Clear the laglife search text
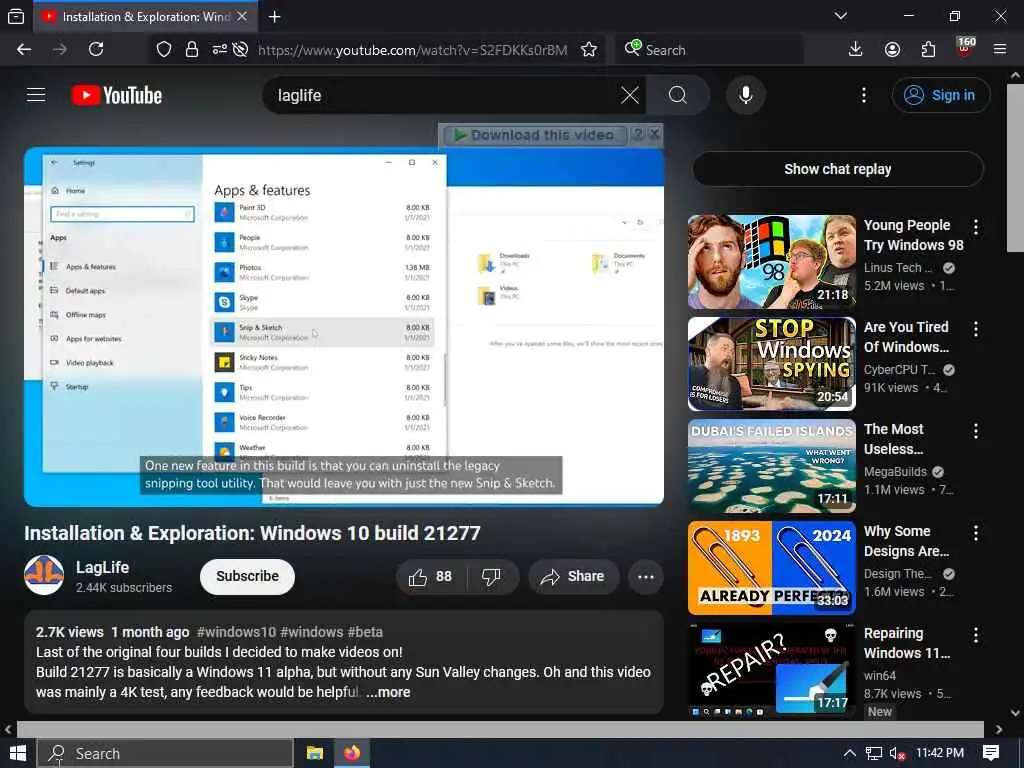 pos(630,95)
